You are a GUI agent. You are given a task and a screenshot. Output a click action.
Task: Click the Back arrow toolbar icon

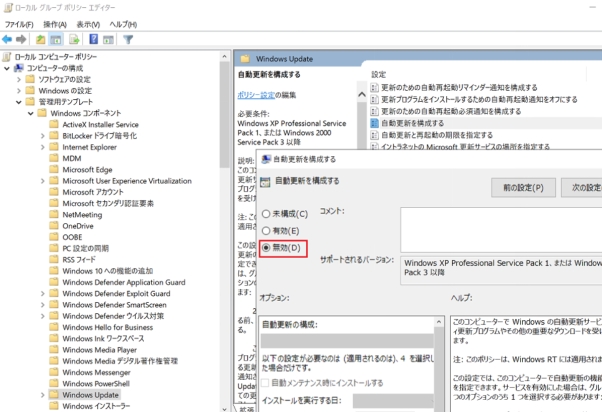coord(7,39)
